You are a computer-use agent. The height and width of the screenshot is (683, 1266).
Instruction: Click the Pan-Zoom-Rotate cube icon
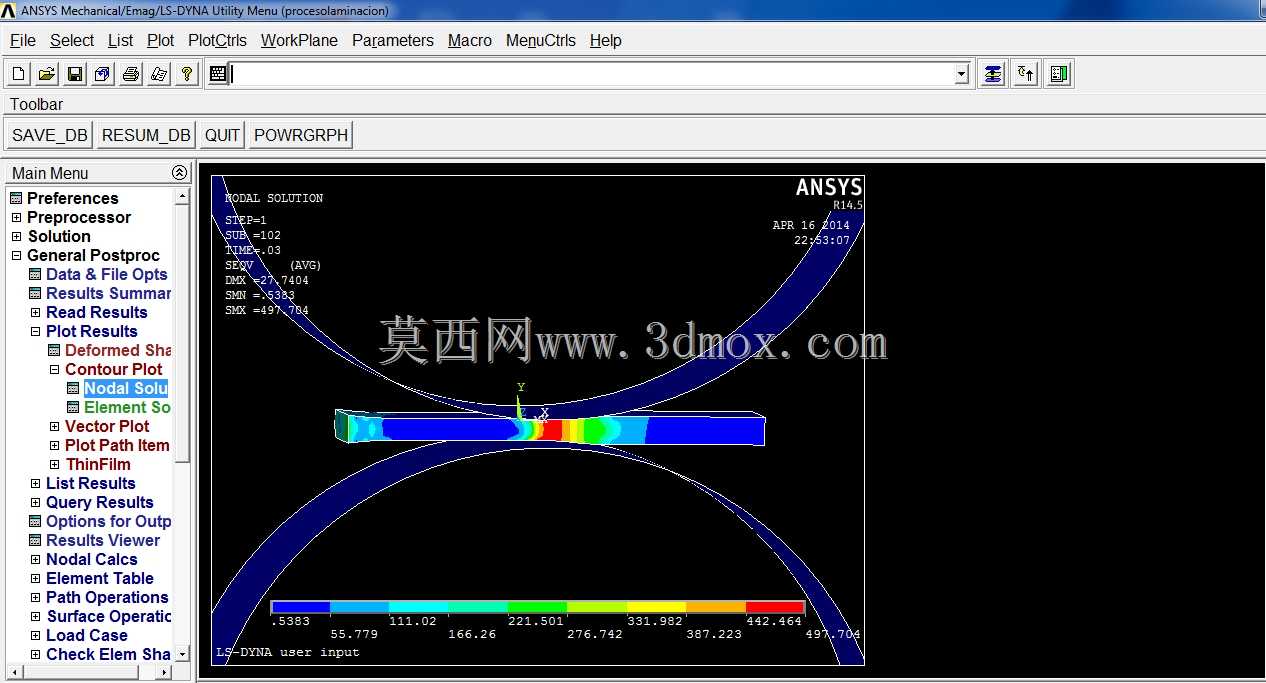point(103,74)
